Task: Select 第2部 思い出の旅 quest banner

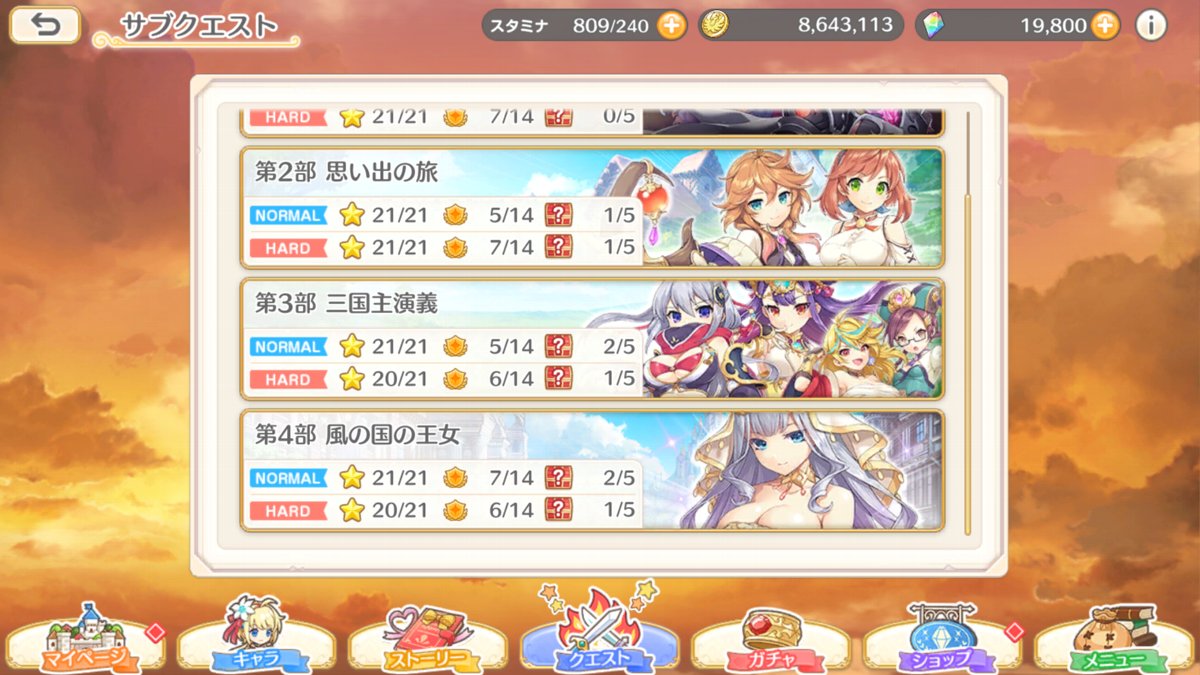Action: [x=592, y=207]
